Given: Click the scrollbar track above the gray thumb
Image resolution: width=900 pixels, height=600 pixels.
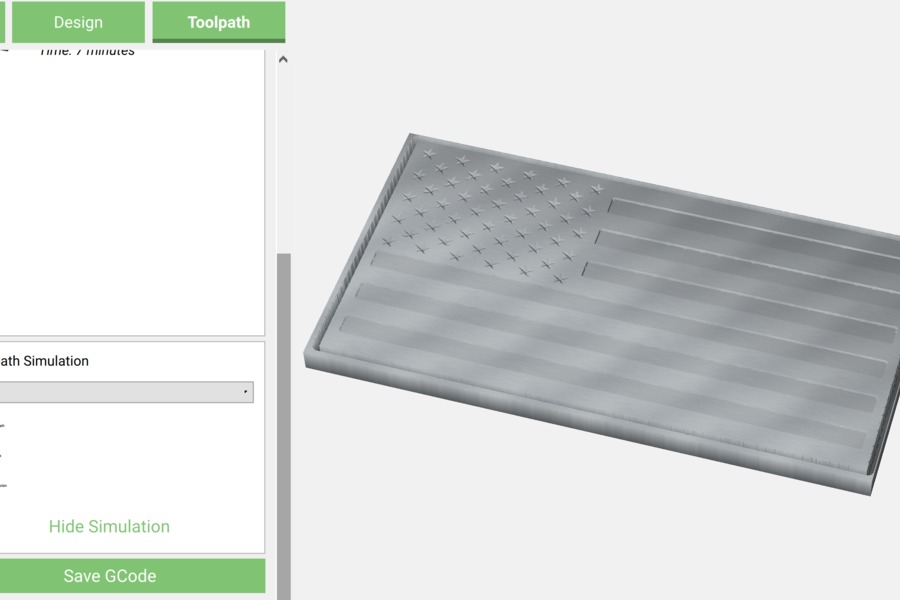Looking at the screenshot, I should (x=284, y=159).
